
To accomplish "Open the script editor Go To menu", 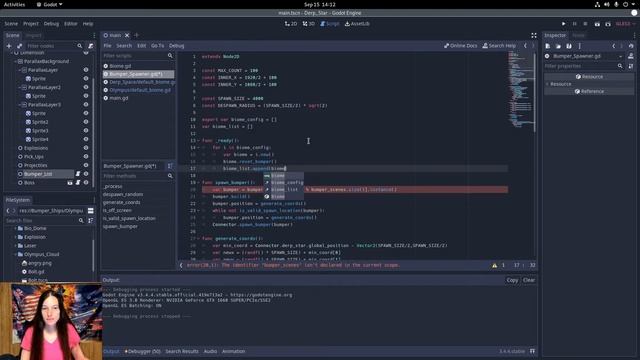I will (x=158, y=46).
